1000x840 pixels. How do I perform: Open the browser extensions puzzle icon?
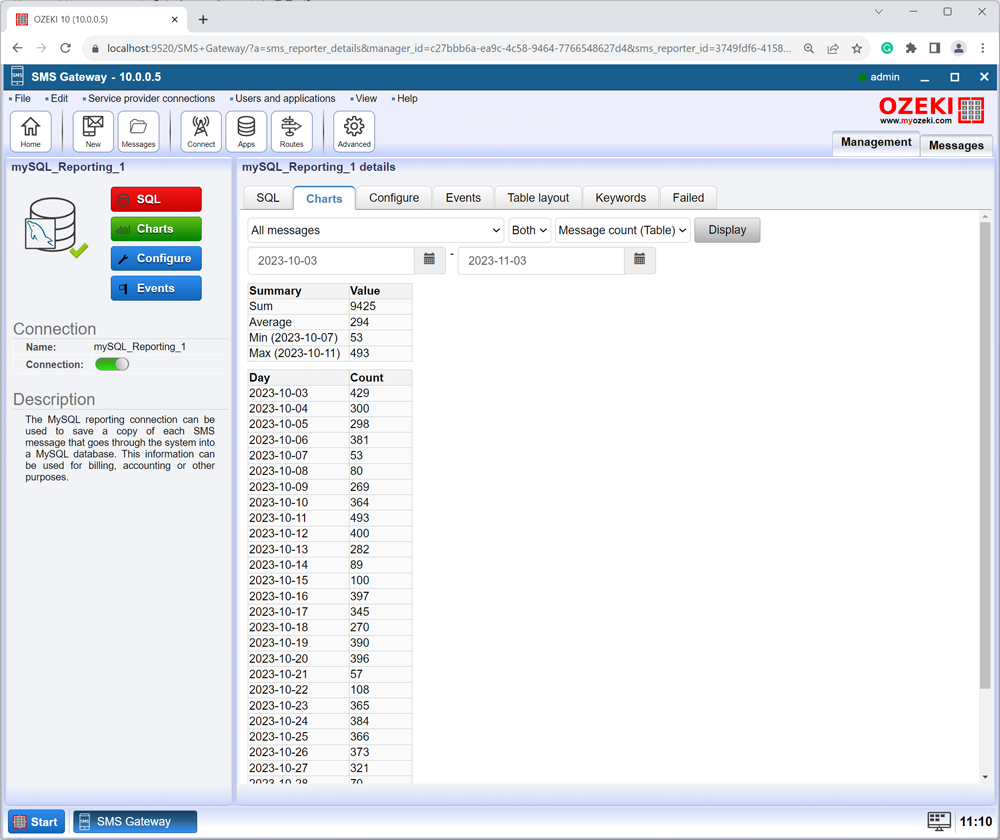point(911,48)
